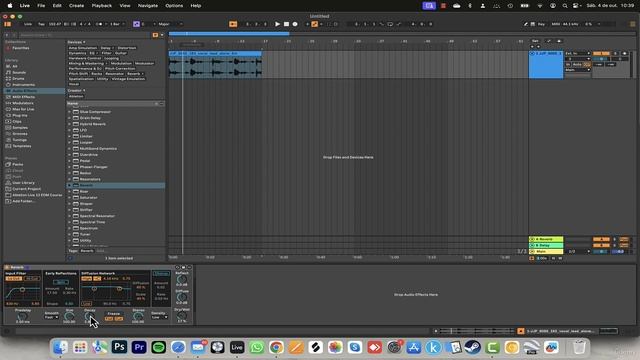Toggle the Loop switch in transport

[390, 24]
